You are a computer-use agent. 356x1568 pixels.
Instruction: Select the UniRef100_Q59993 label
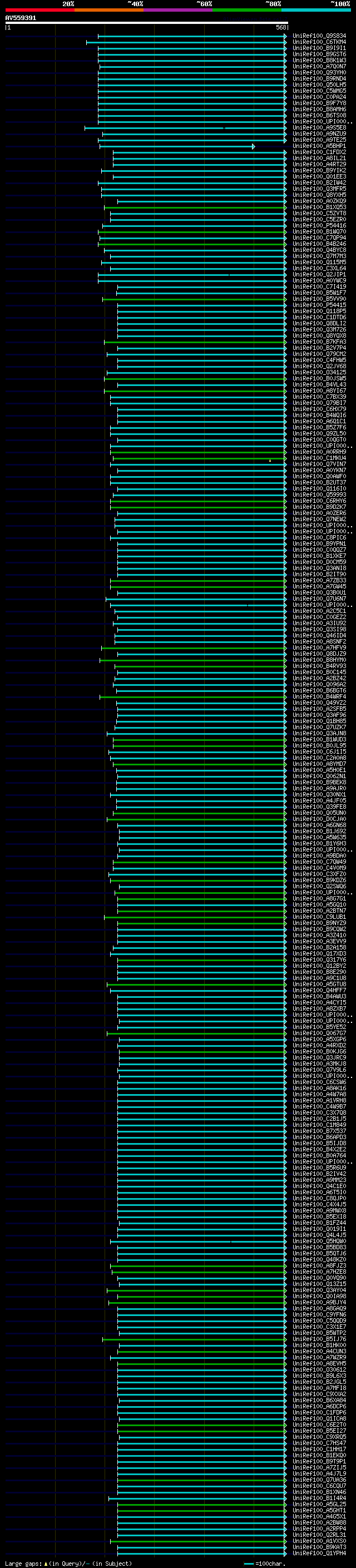tap(319, 495)
